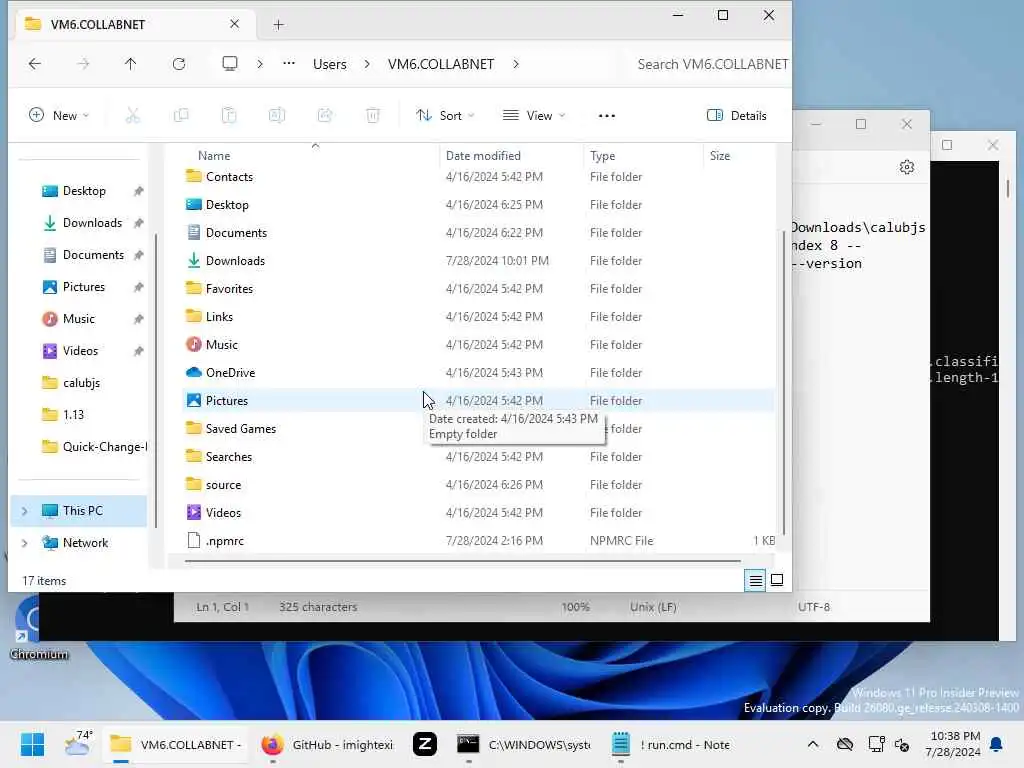Viewport: 1024px width, 768px height.
Task: Click the file list horizontal scrollbar
Action: click(x=462, y=561)
